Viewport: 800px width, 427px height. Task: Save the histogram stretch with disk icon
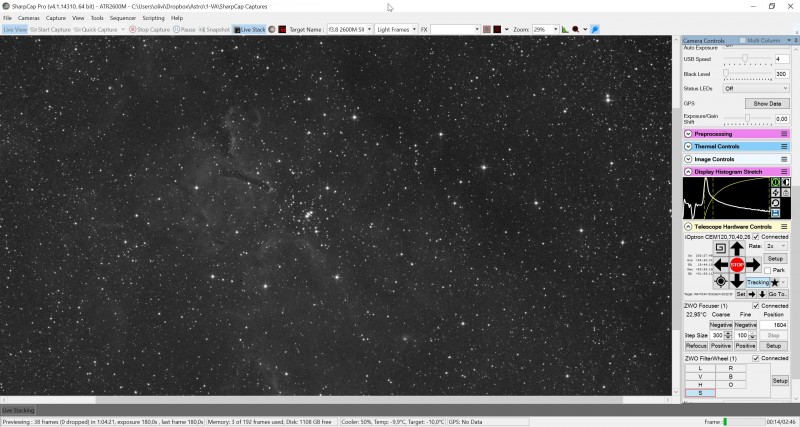pos(776,213)
